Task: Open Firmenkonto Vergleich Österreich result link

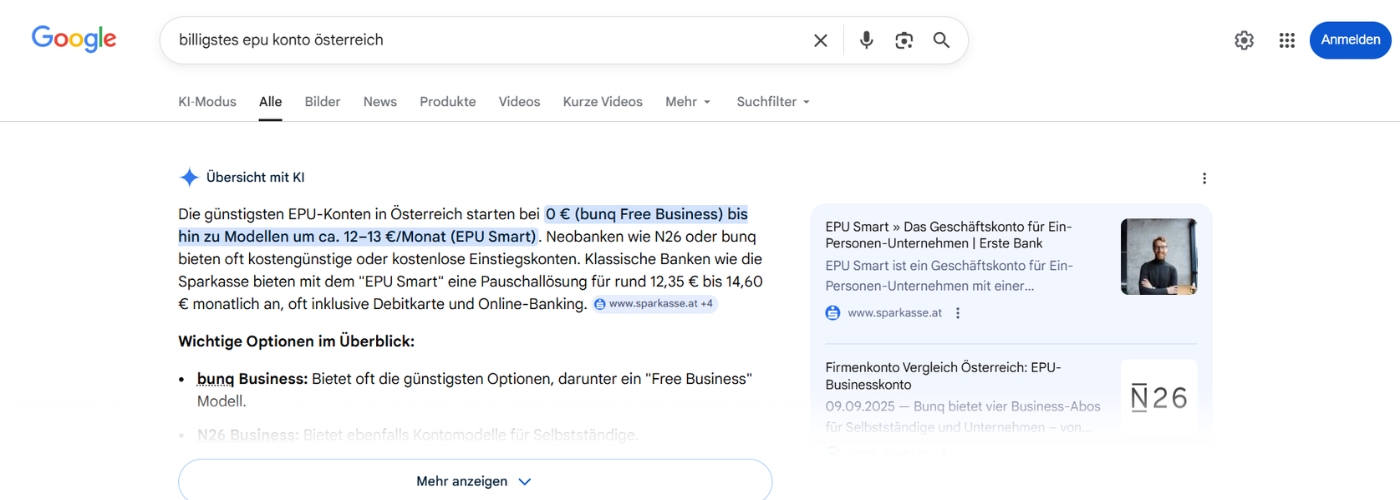Action: coord(943,376)
